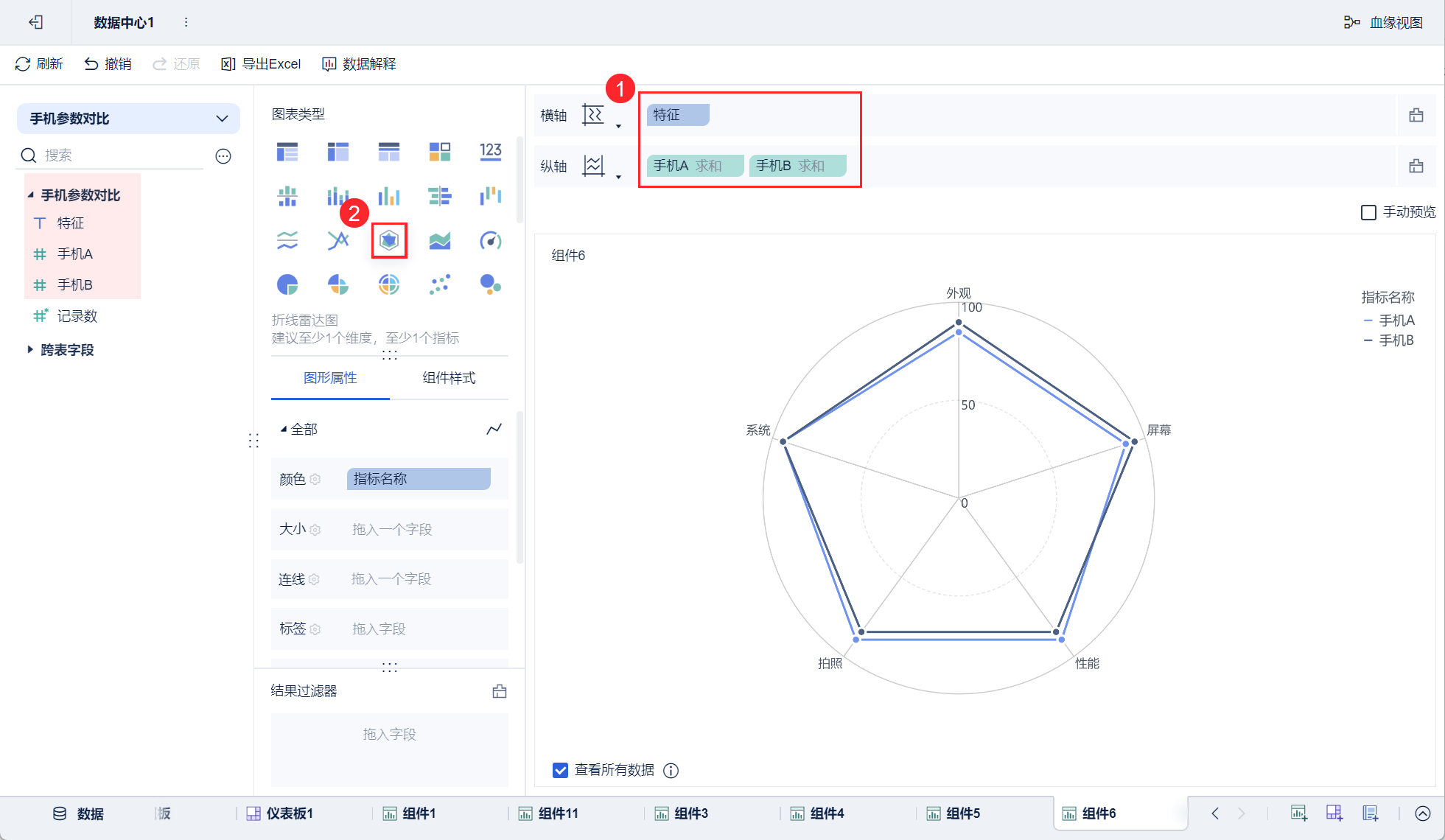Open the 仪表板1 bottom tab
The height and width of the screenshot is (840, 1445).
tap(280, 813)
